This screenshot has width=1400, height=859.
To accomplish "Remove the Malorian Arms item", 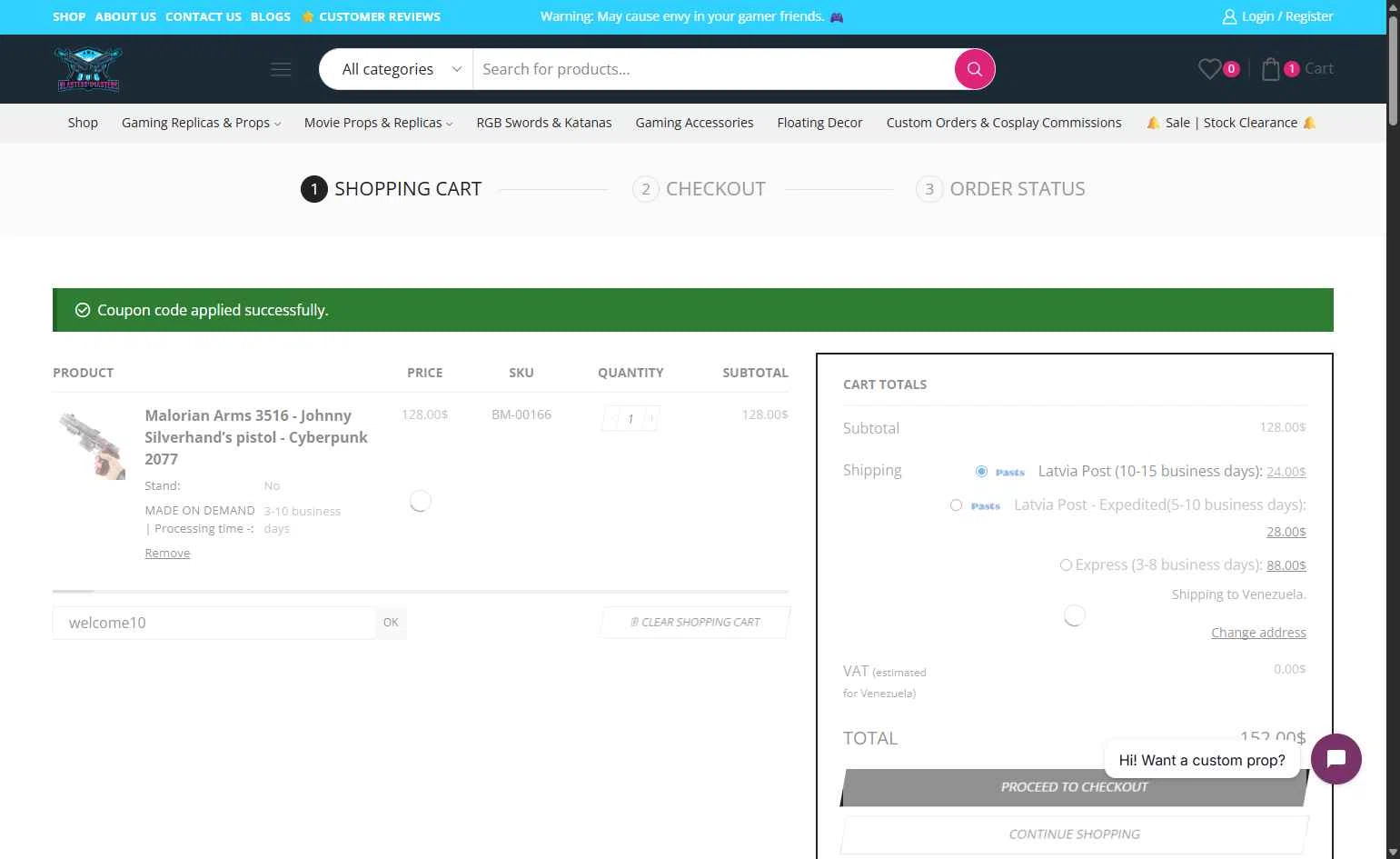I will click(167, 553).
